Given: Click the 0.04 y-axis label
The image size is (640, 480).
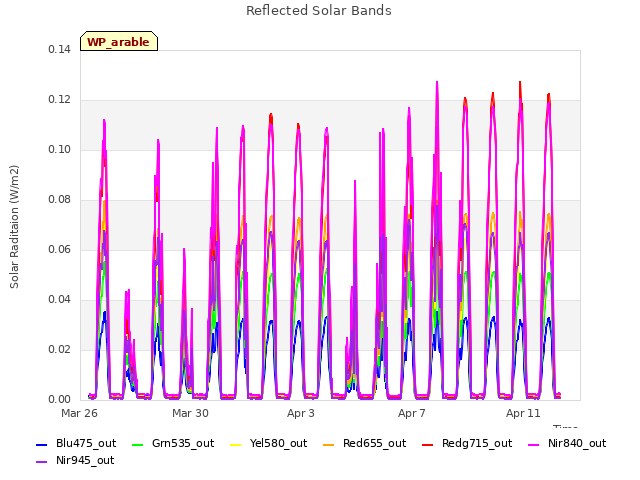Looking at the screenshot, I should click(x=60, y=300).
